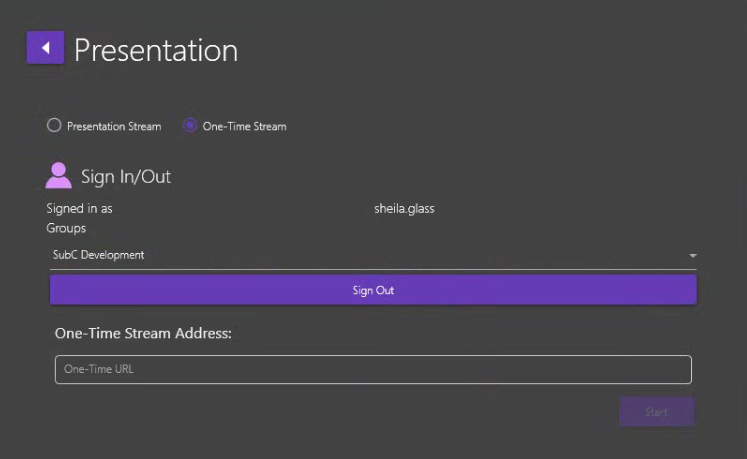Screen dimensions: 747x459
Task: Click the One-Time Stream Address label
Action: [x=143, y=333]
